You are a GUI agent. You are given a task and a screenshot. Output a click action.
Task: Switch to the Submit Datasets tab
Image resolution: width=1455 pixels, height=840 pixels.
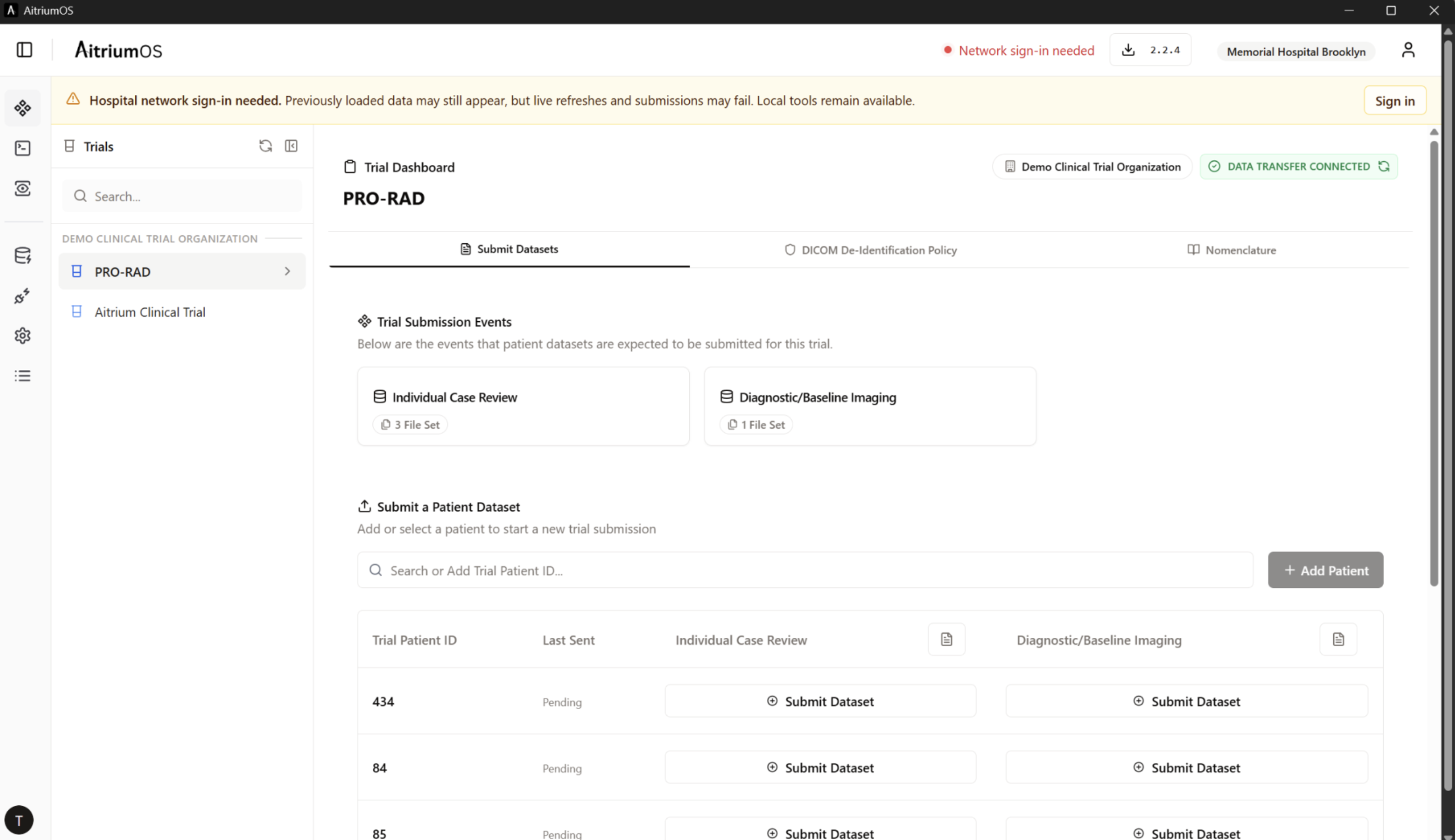(510, 249)
